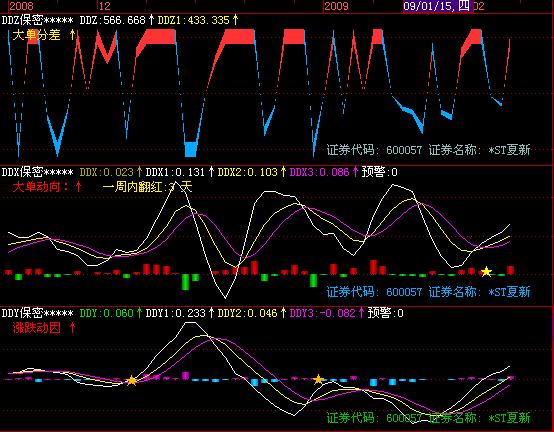This screenshot has width=554, height=432.
Task: Click the green arrow after DDY:0.060
Action: pyautogui.click(x=139, y=313)
